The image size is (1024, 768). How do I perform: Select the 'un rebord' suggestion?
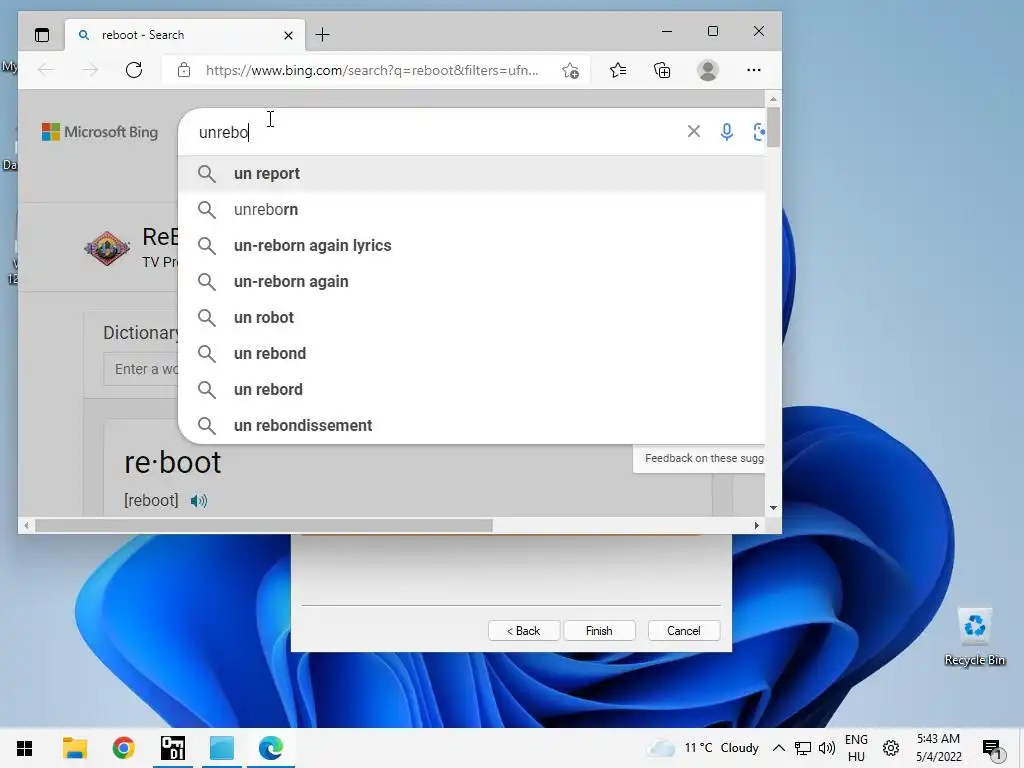(x=472, y=389)
